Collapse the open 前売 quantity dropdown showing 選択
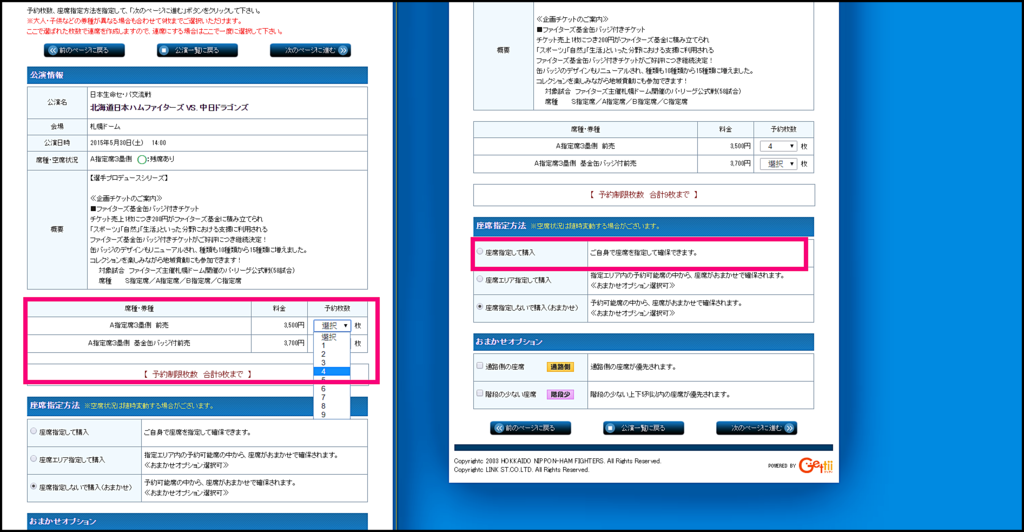 (x=332, y=325)
